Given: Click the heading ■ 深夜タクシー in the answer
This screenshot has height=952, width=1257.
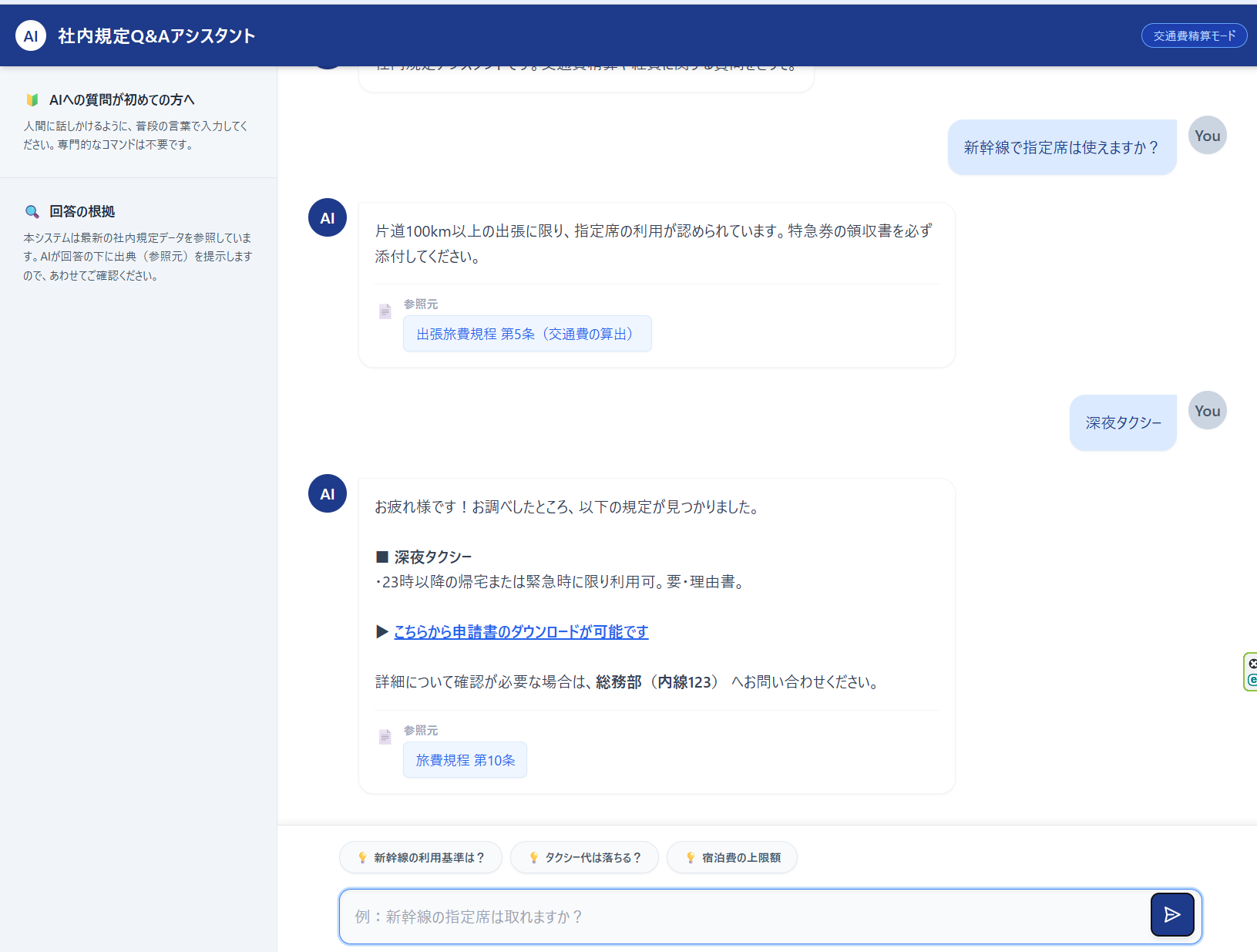Looking at the screenshot, I should pos(424,557).
